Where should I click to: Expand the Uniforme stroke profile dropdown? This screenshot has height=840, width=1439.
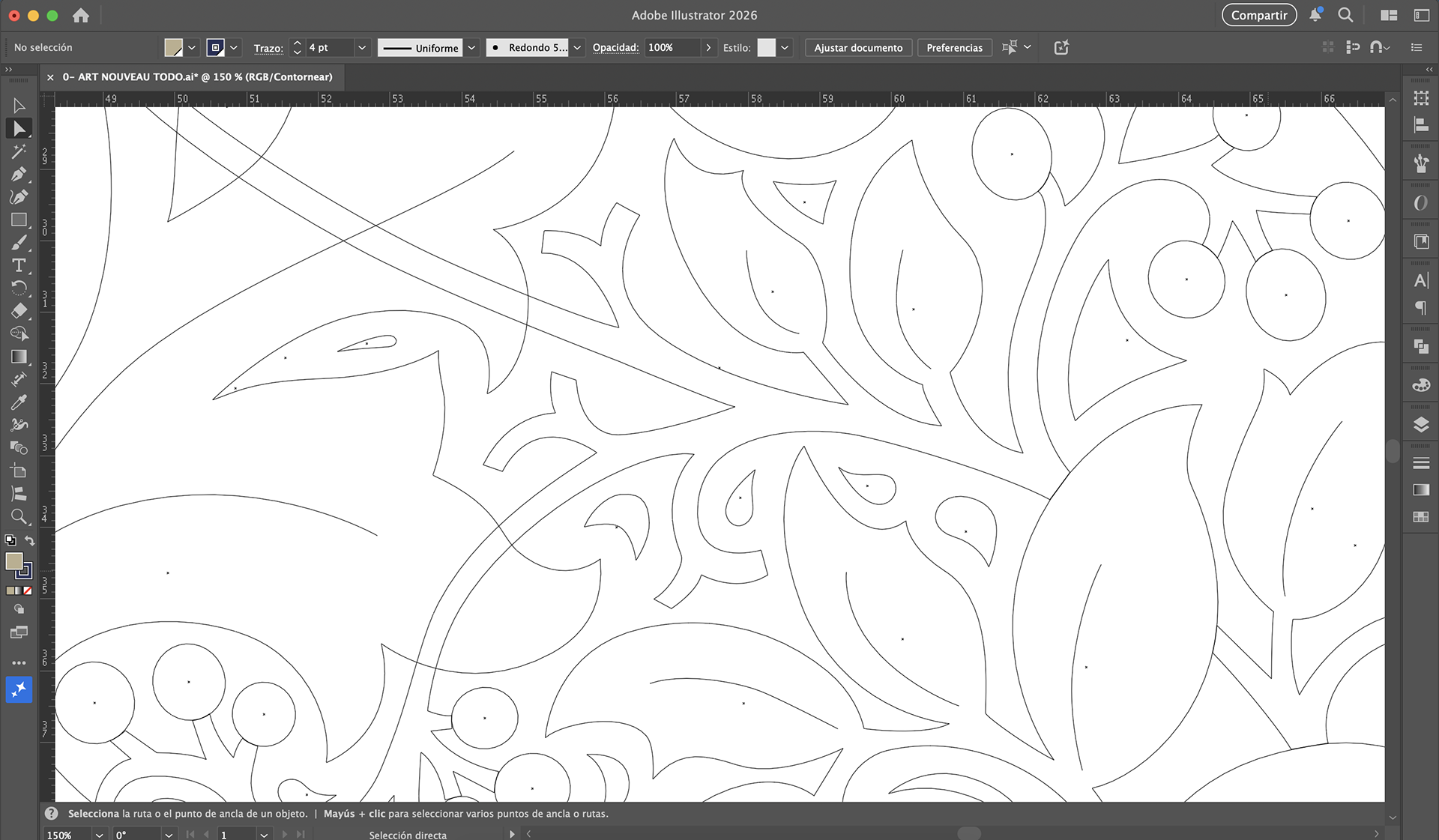tap(471, 48)
